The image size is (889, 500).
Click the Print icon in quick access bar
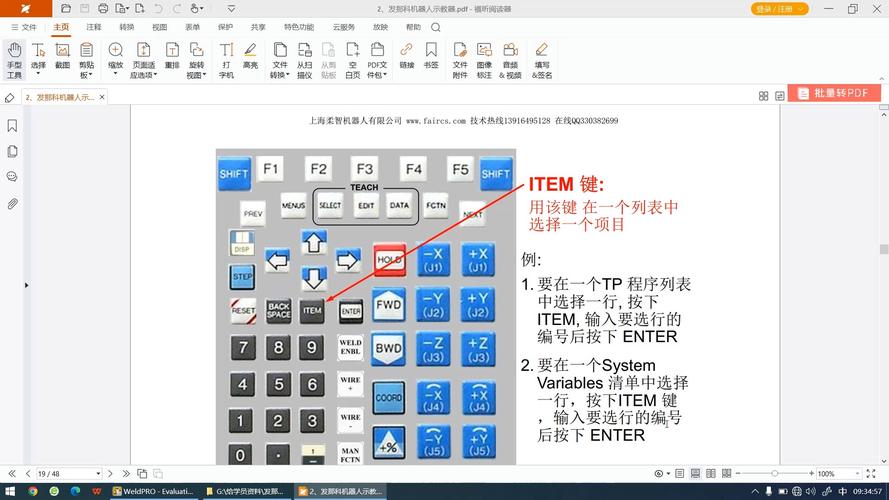(x=103, y=9)
